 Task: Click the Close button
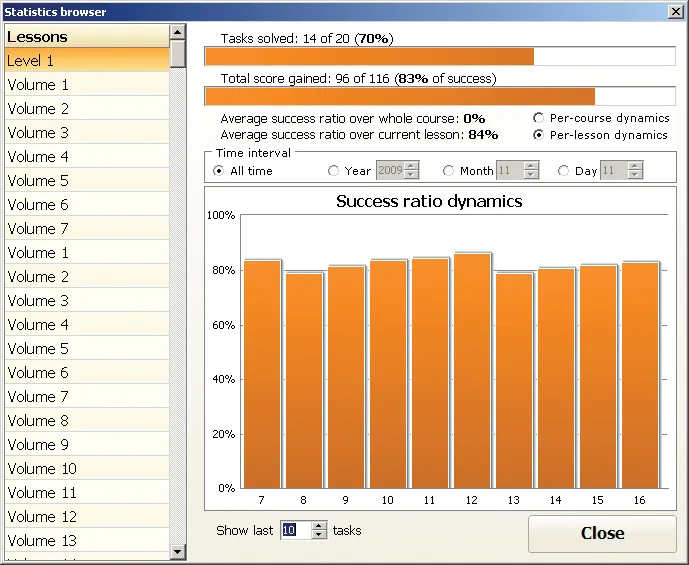pos(602,533)
